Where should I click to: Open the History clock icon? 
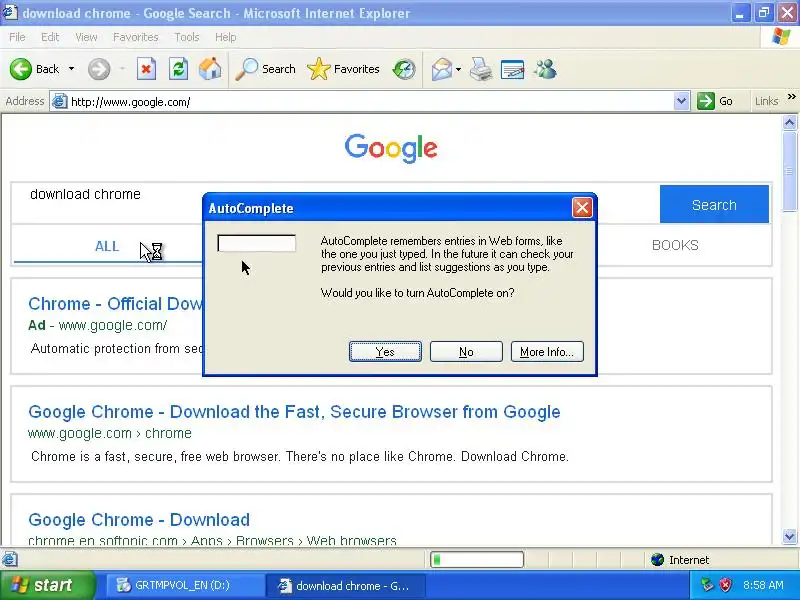pyautogui.click(x=404, y=69)
